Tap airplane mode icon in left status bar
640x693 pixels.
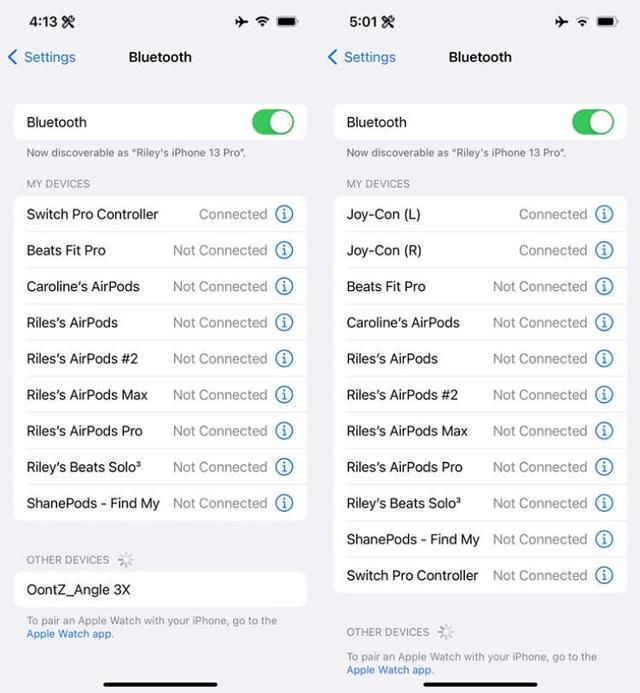(241, 22)
